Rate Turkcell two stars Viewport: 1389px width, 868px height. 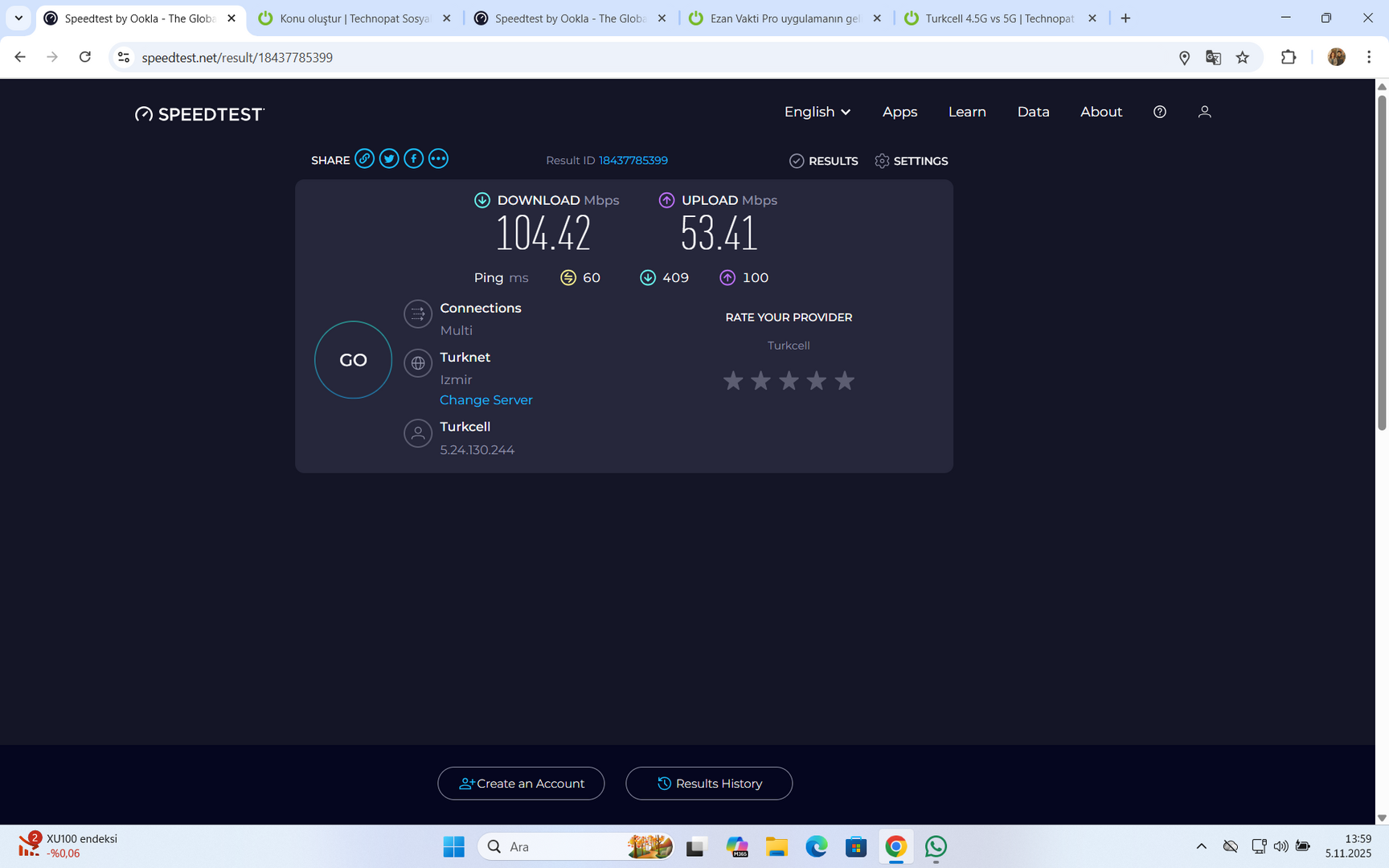click(760, 380)
